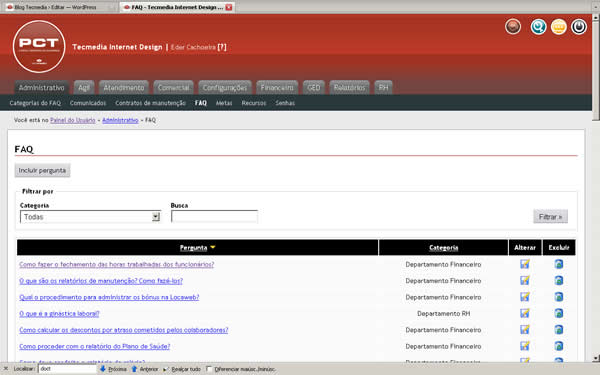The image size is (600, 375).
Task: Edit the descontos por atraso question
Action: 525,329
